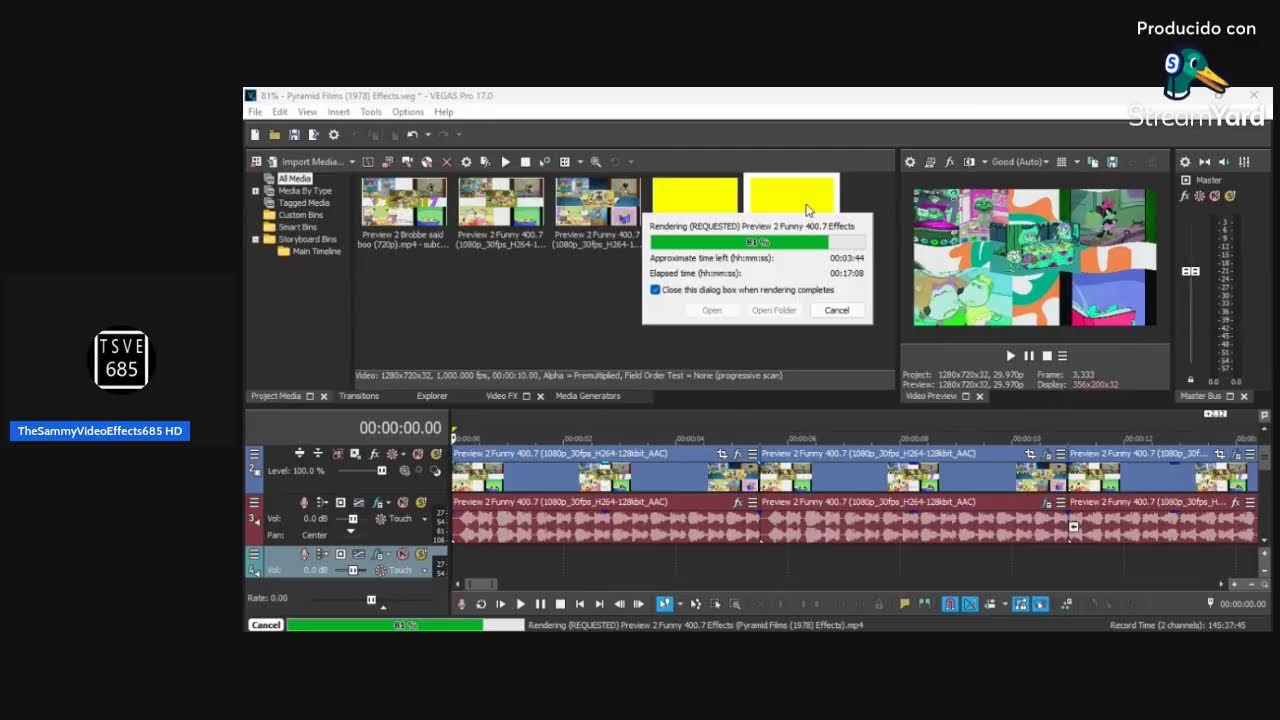Screen dimensions: 1280x720
Task: Toggle Enable Snapping magnet icon
Action: 950,604
